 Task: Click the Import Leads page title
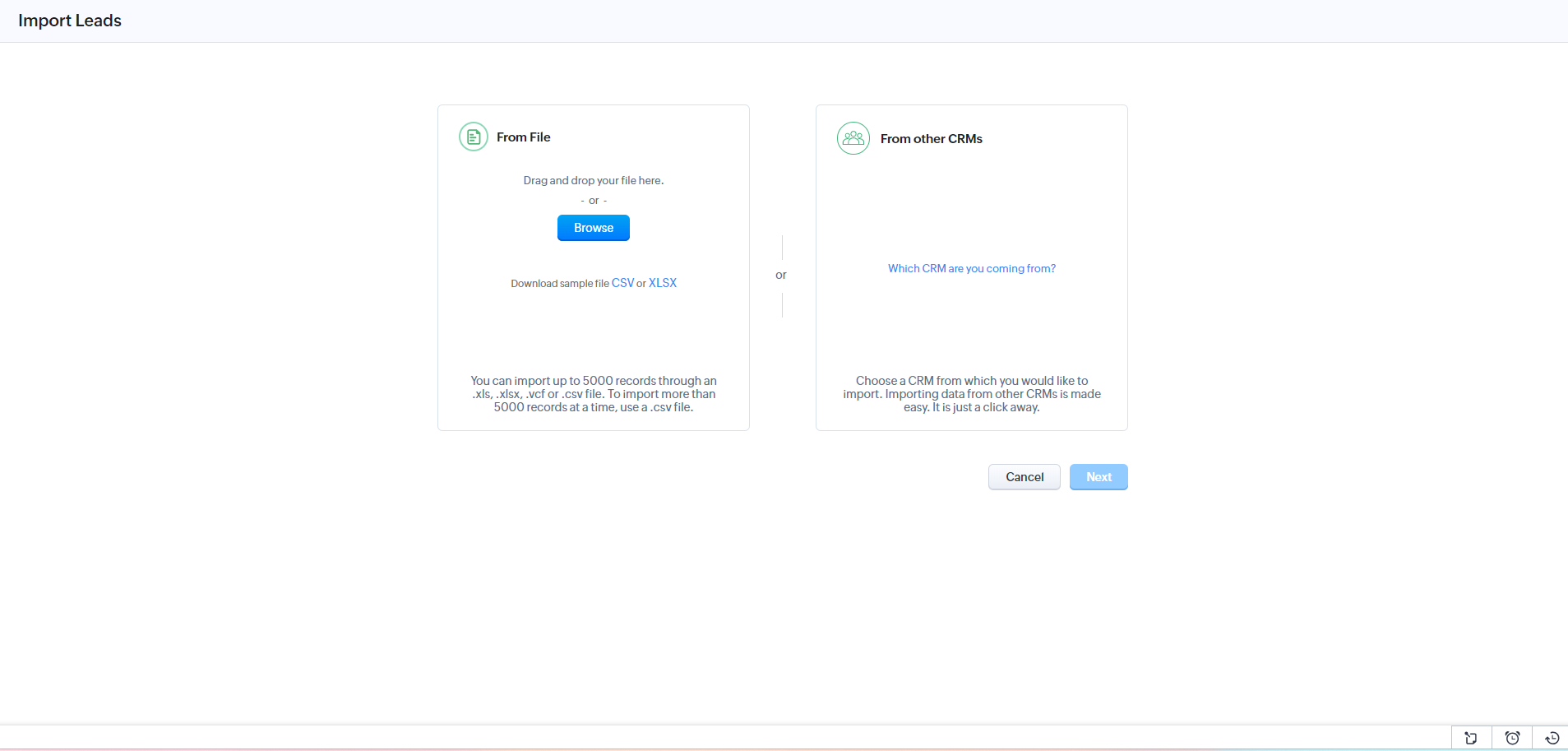click(x=70, y=21)
